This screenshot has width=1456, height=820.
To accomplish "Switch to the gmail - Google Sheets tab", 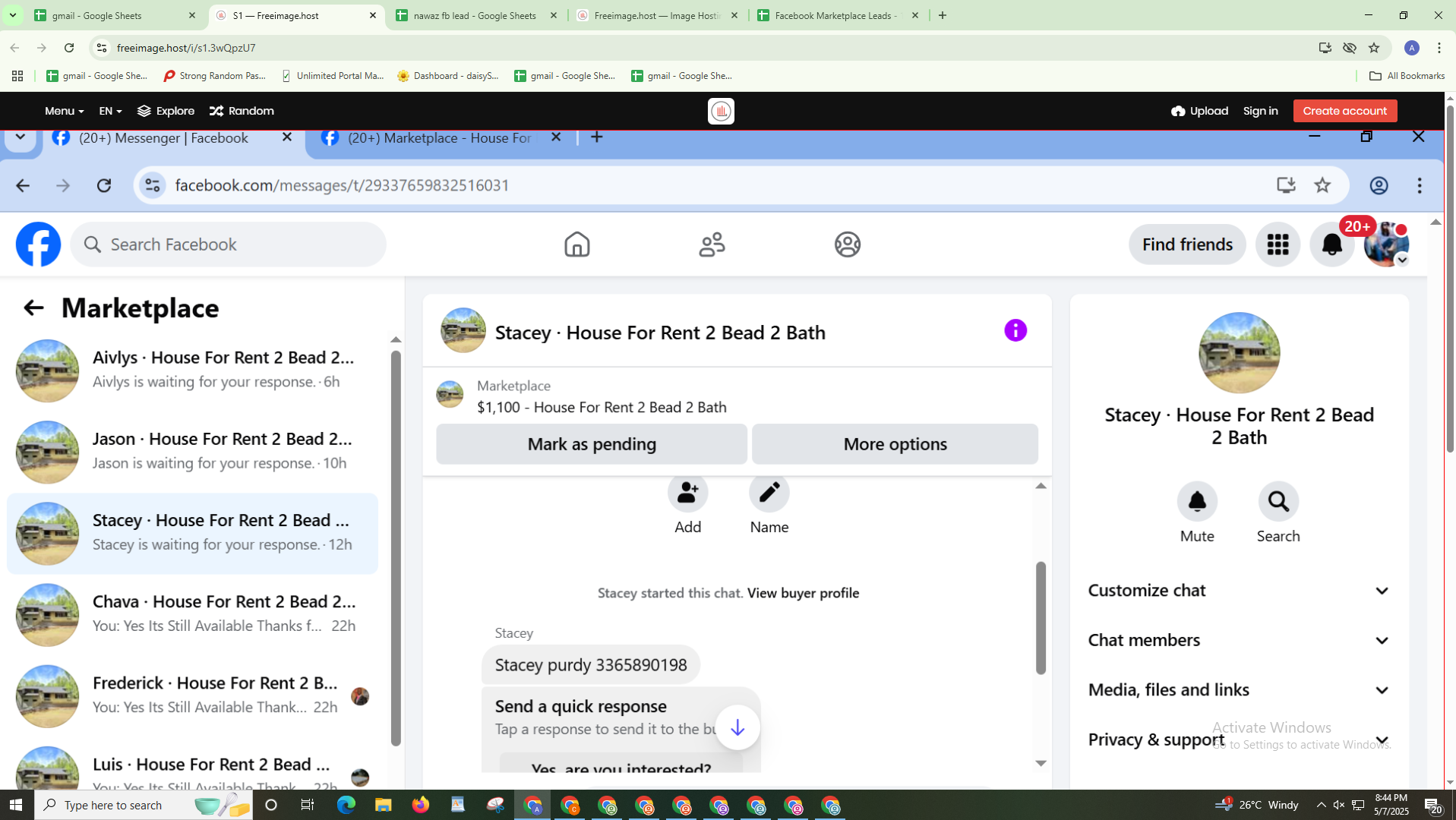I will click(x=114, y=15).
